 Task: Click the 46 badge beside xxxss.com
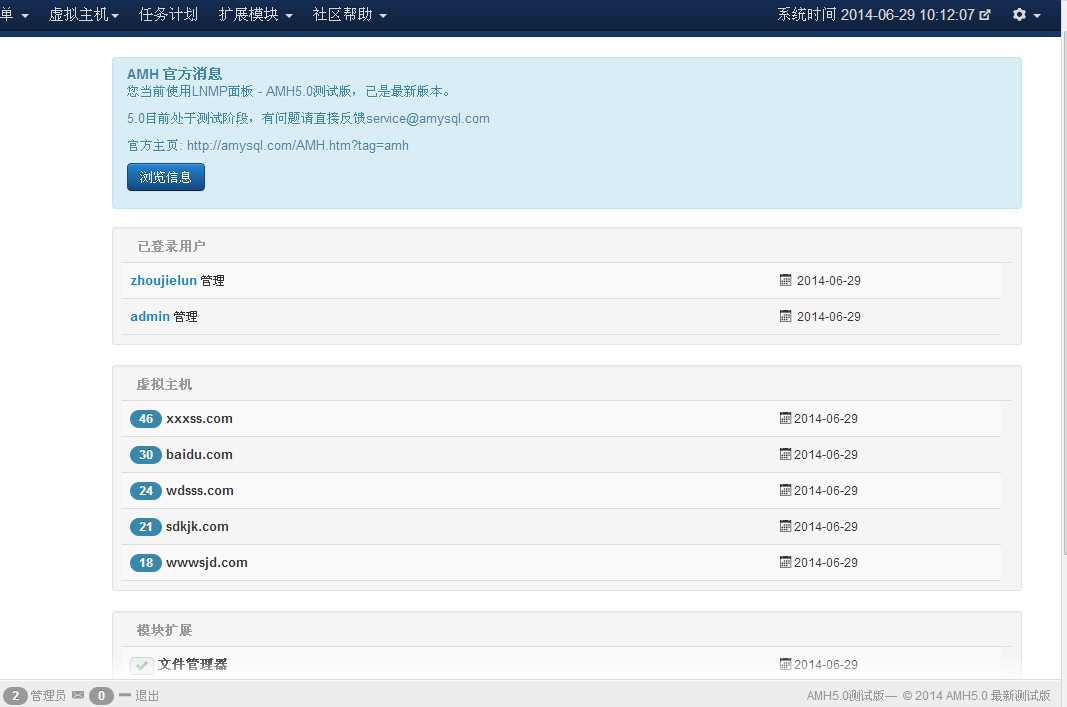coord(146,419)
